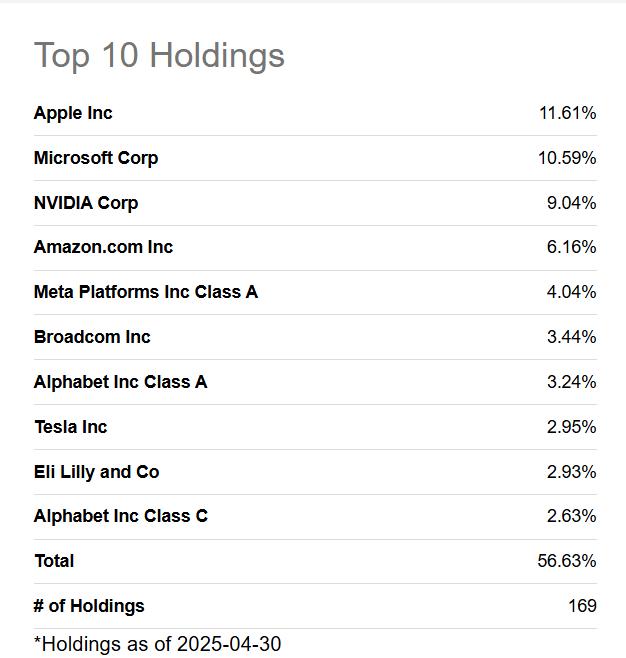Select the Apple Inc holding name
This screenshot has width=626, height=658.
73,113
